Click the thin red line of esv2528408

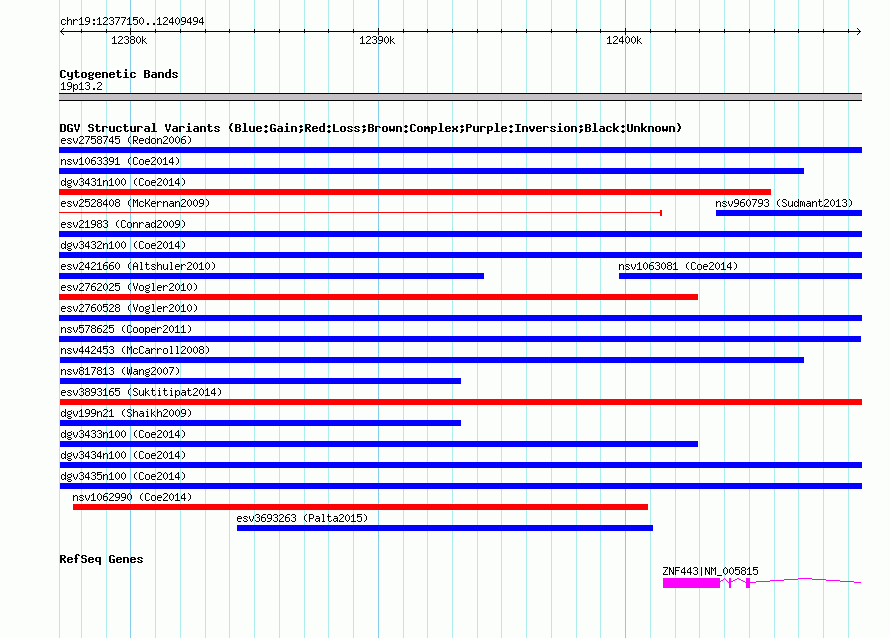click(x=360, y=213)
